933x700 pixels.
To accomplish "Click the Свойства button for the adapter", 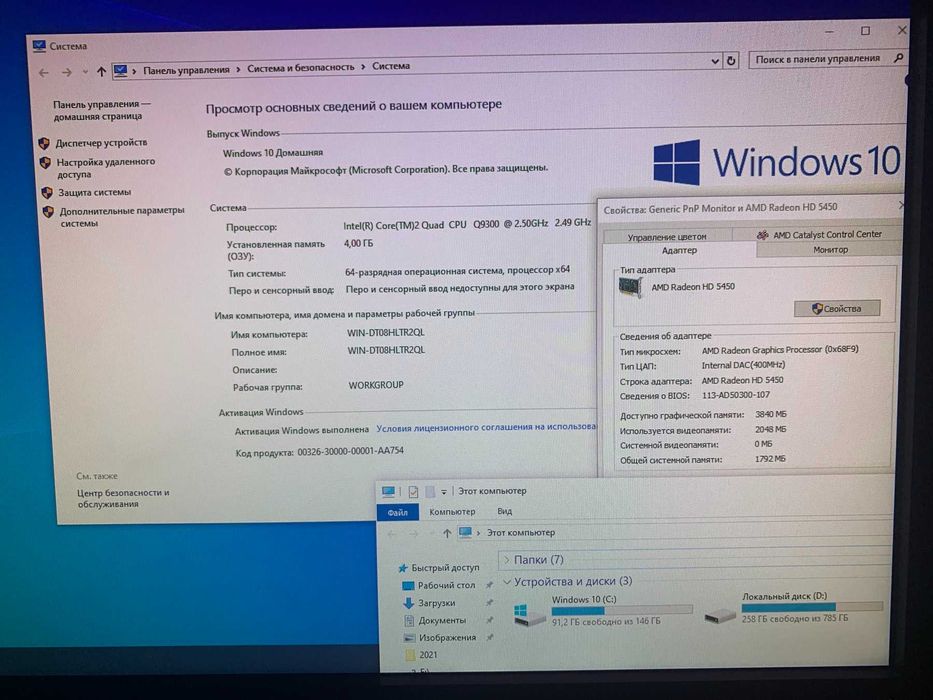I will click(837, 308).
